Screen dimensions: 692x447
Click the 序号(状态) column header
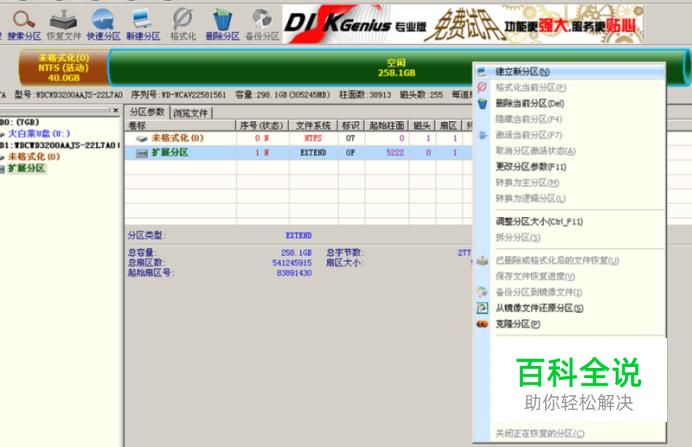262,126
